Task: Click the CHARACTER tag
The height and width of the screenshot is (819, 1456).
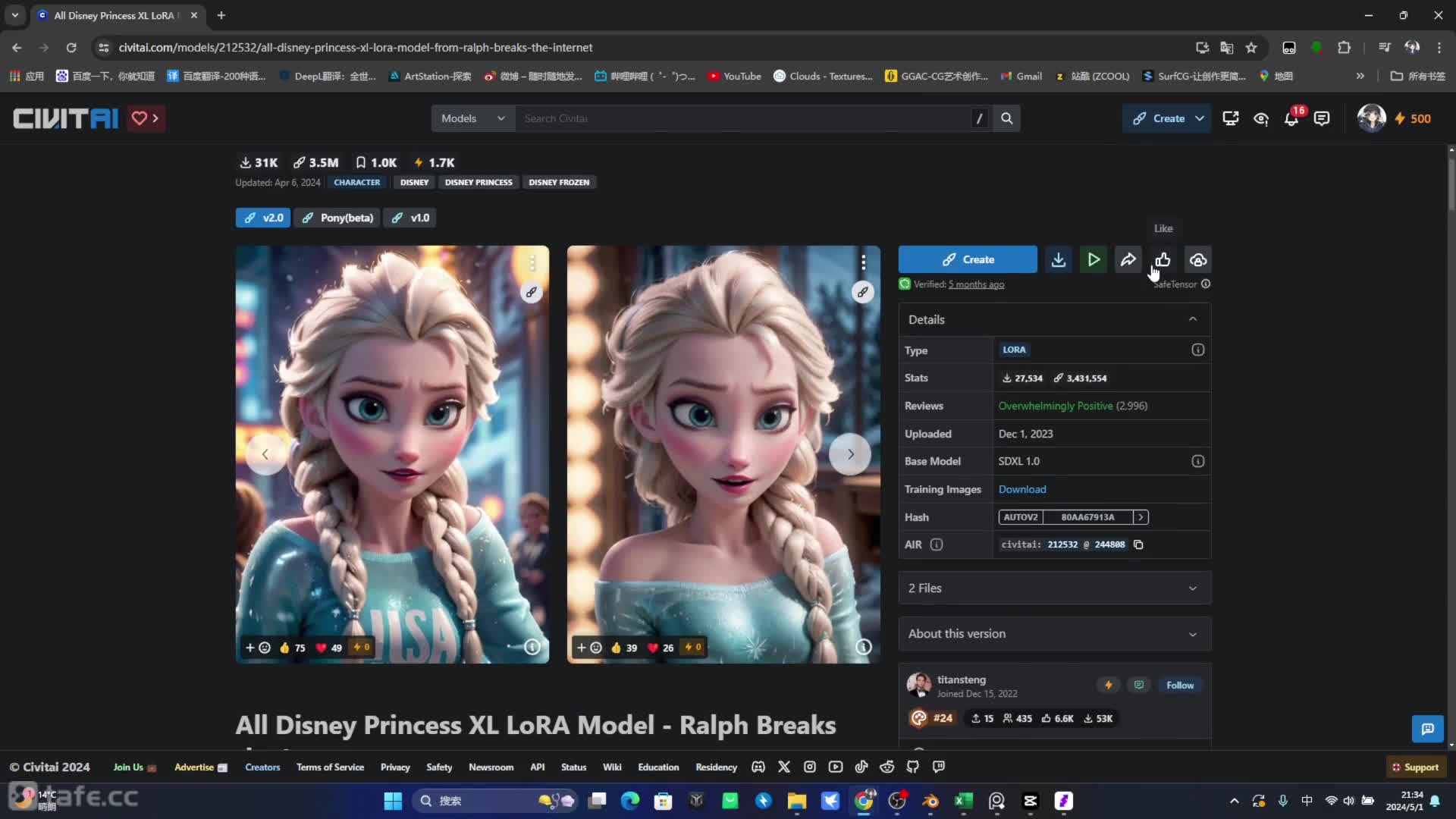Action: pos(356,183)
